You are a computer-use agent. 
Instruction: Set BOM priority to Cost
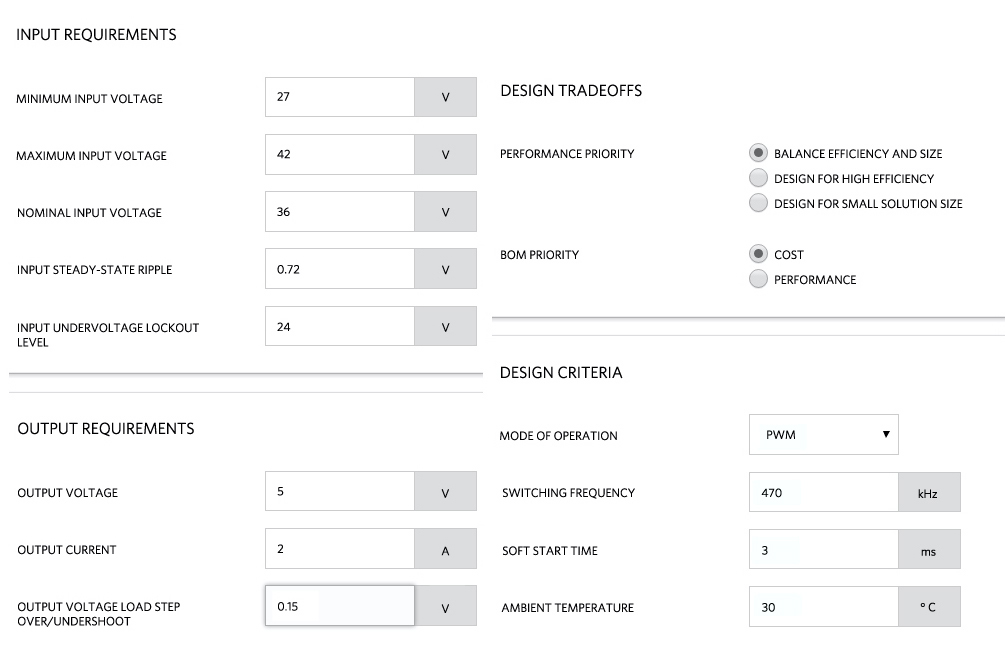coord(758,254)
